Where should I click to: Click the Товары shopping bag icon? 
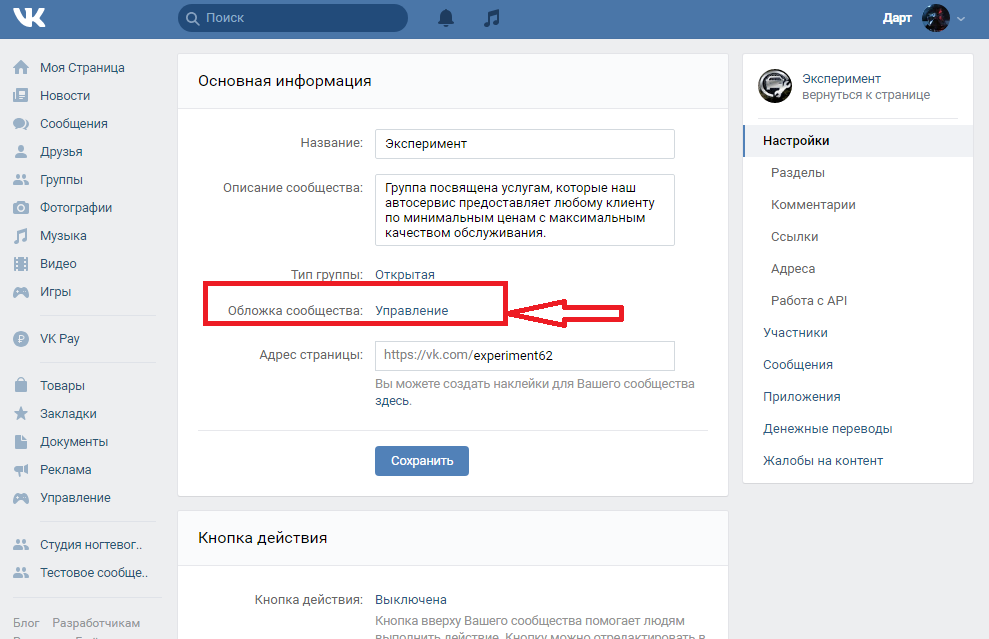point(20,386)
